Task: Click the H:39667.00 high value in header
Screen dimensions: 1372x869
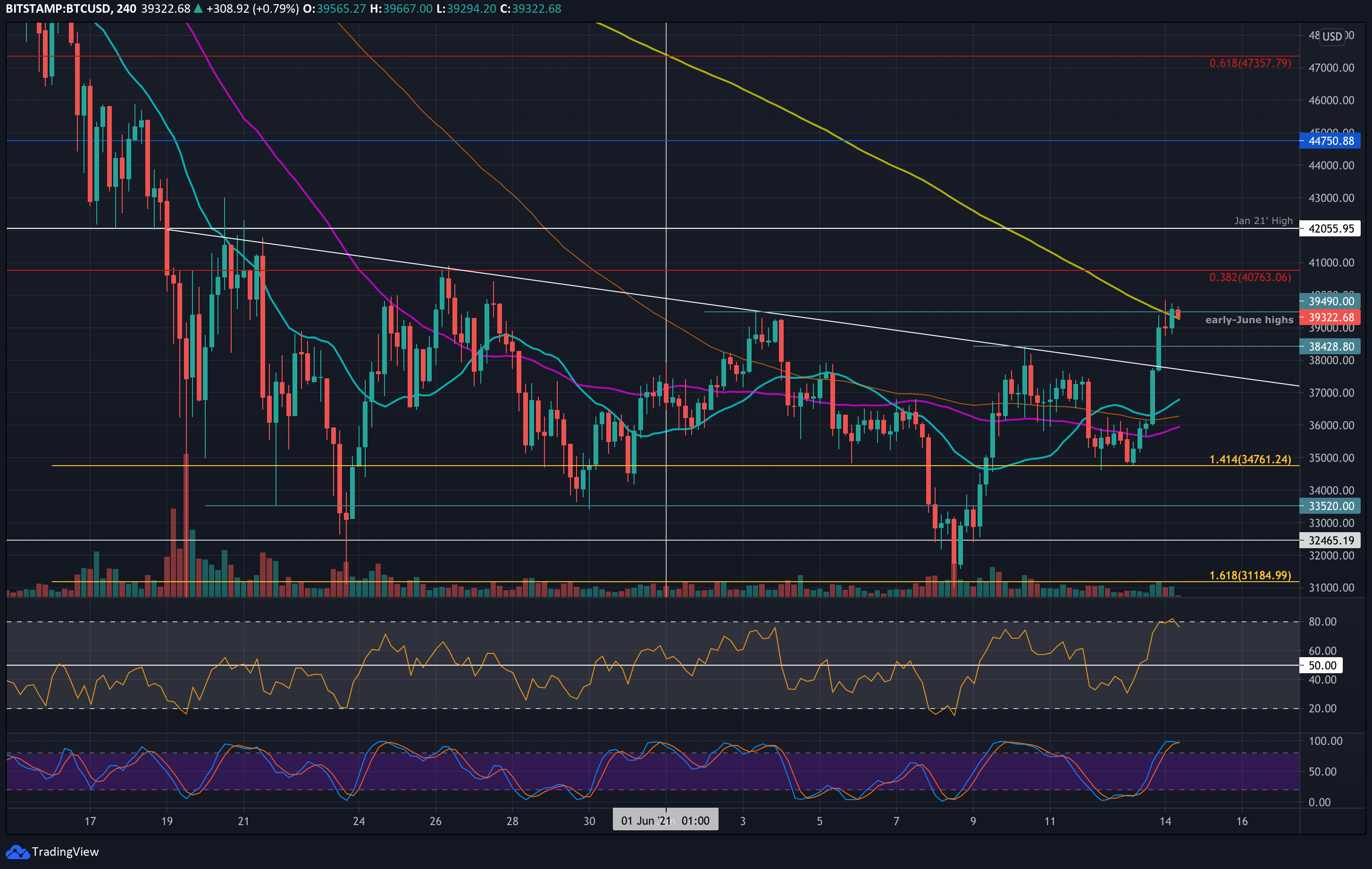Action: 401,8
